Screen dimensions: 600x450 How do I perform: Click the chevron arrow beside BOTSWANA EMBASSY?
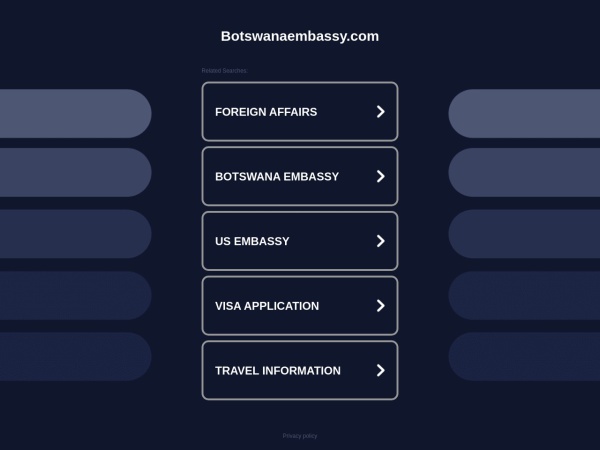[380, 176]
